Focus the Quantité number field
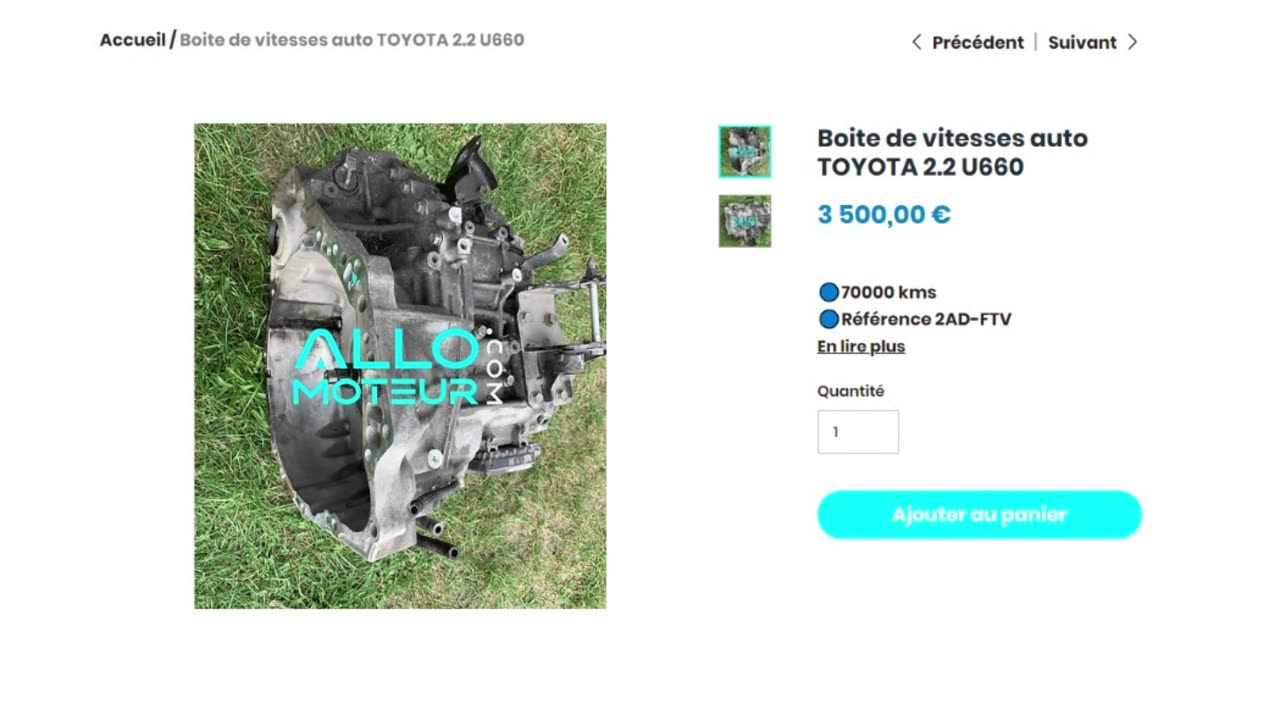The height and width of the screenshot is (720, 1280). [858, 432]
